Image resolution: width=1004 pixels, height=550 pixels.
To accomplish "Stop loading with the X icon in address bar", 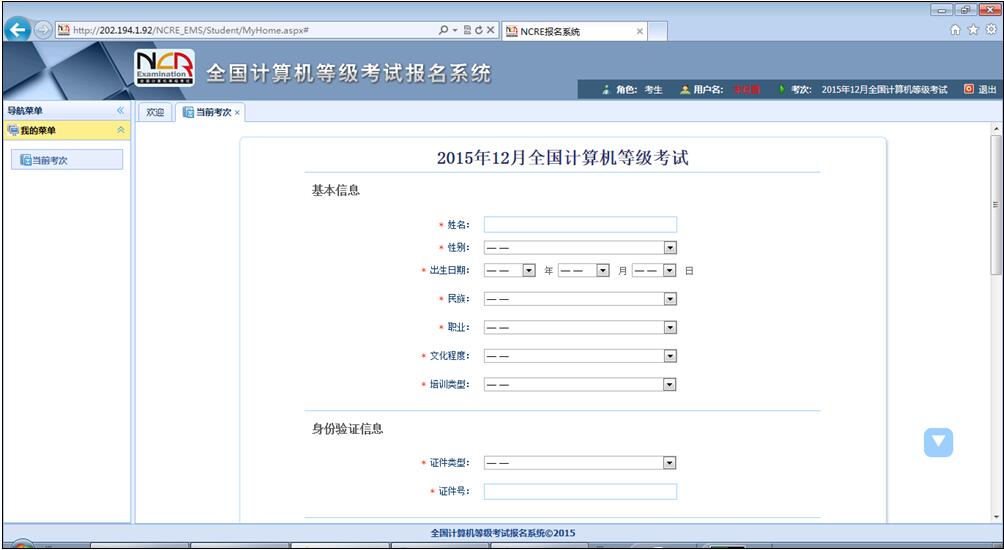I will tap(490, 30).
